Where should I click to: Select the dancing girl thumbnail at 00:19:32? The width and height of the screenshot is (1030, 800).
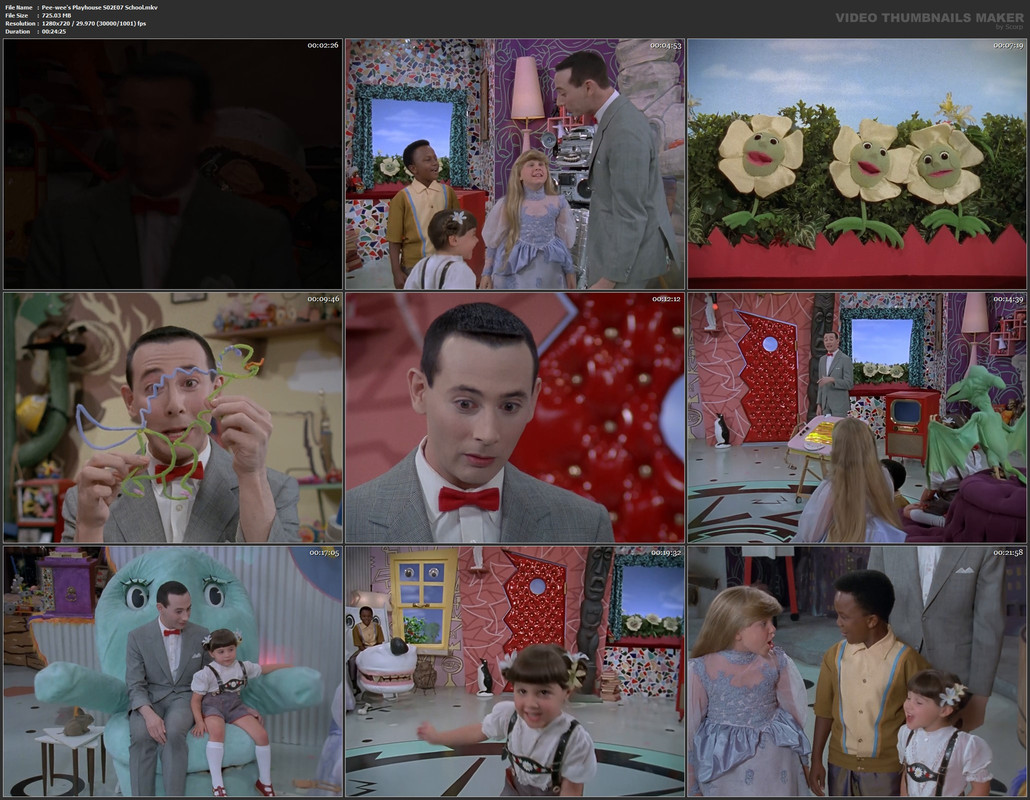point(515,671)
